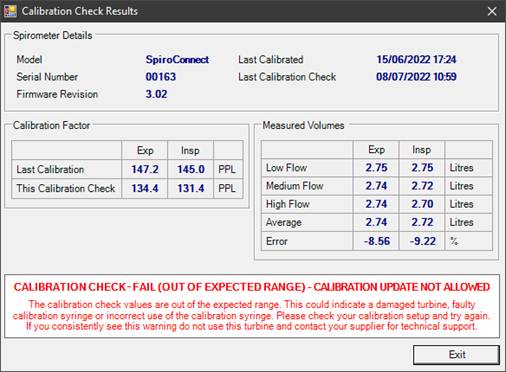The image size is (506, 372).
Task: Click the Litres unit in Average row
Action: 461,222
